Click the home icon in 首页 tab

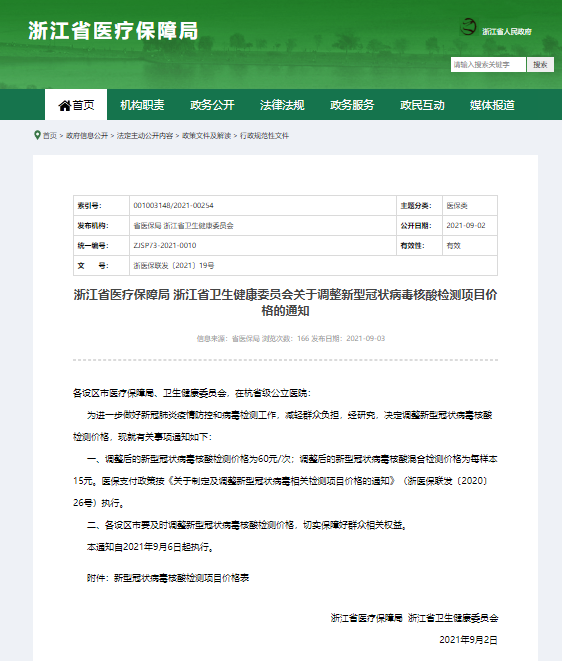65,105
